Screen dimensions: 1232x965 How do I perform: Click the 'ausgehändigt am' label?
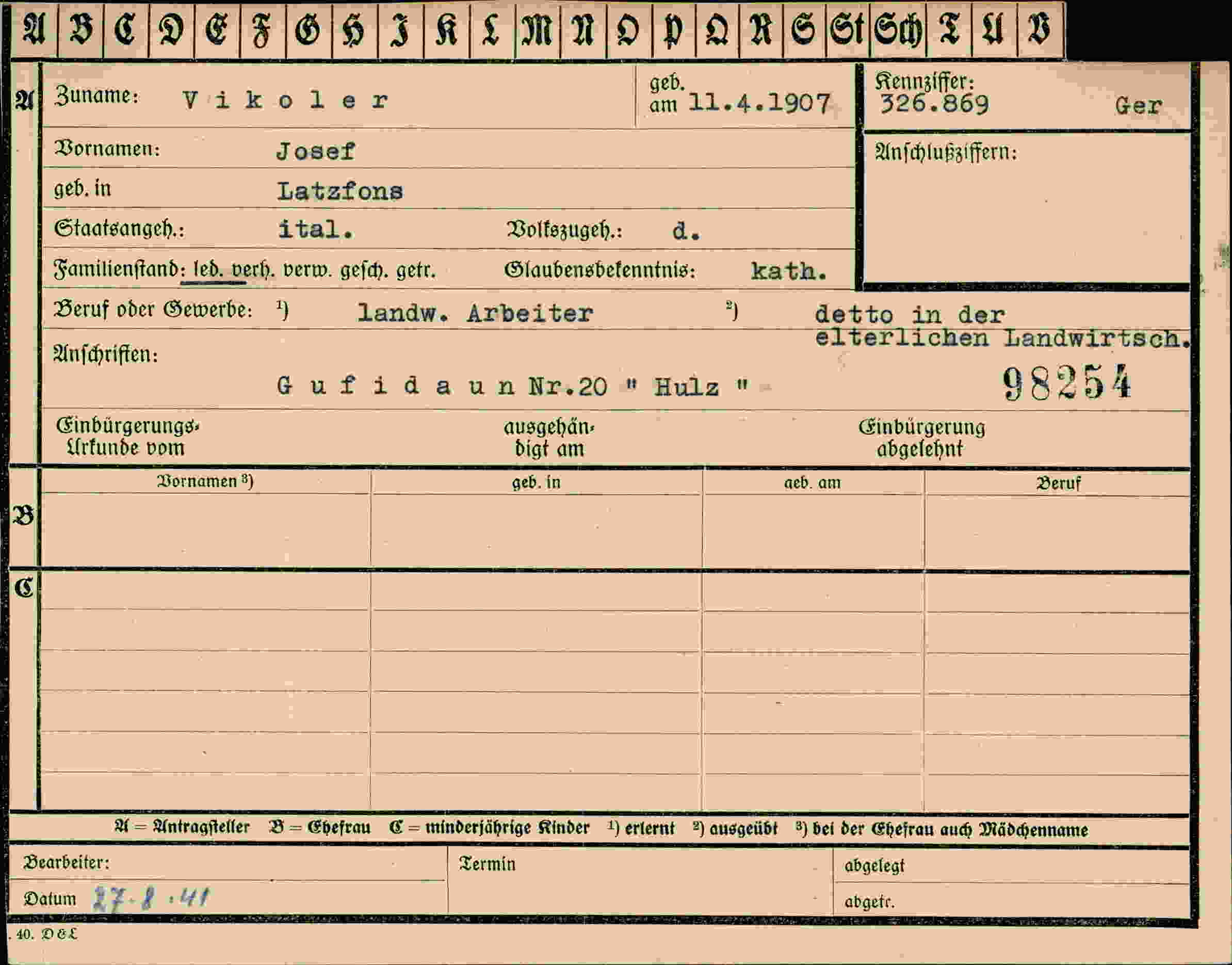[548, 438]
